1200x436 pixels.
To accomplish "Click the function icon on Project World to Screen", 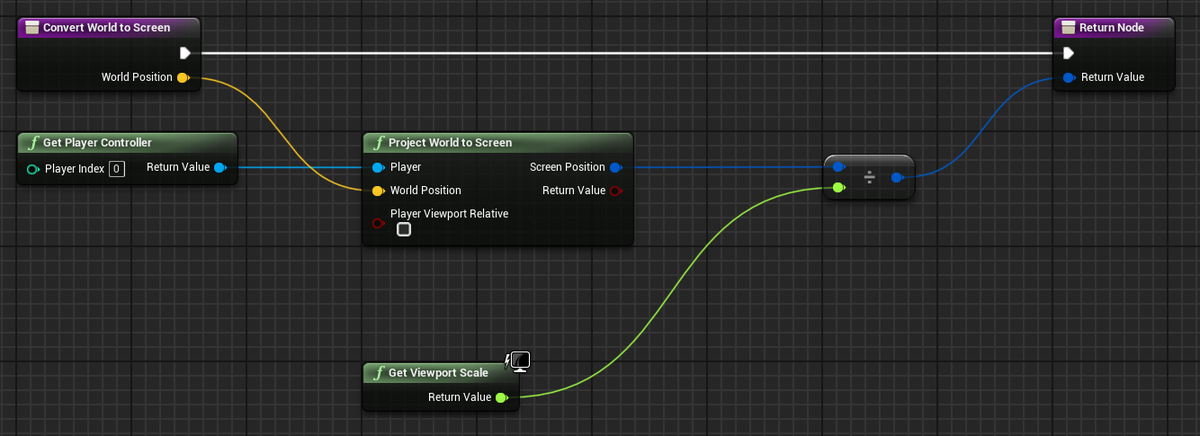I will pos(378,142).
